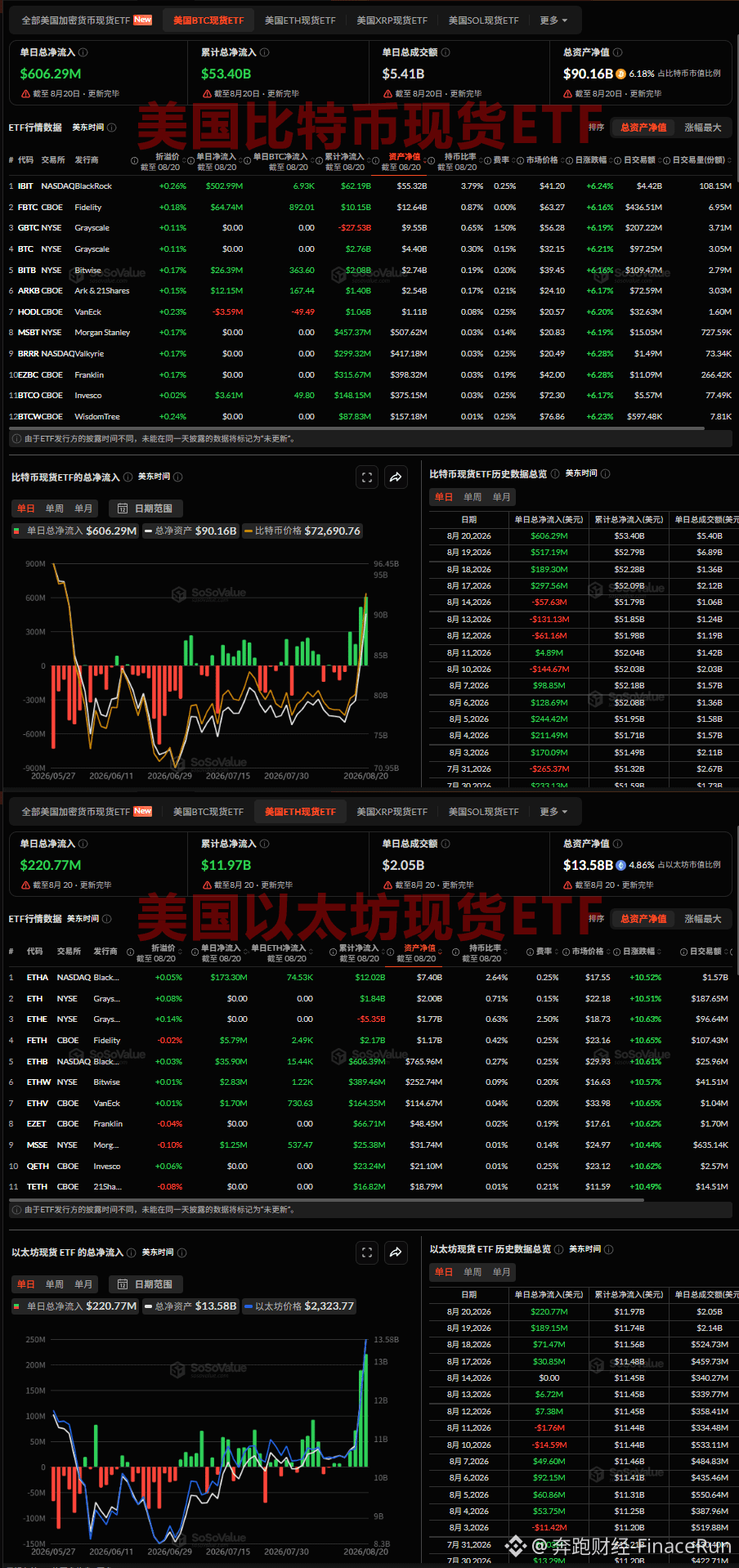Click calendar icon in Ethereum chart 日期范围 button

click(123, 1284)
